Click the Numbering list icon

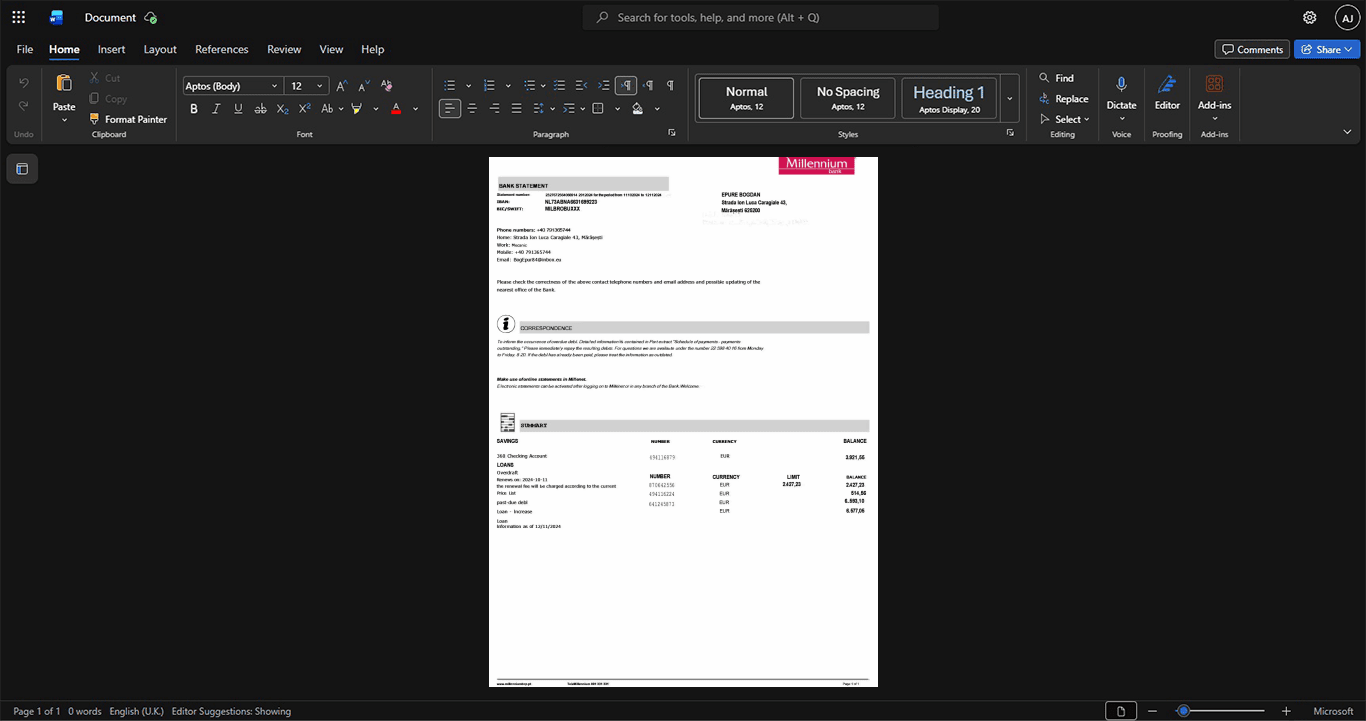pyautogui.click(x=489, y=86)
